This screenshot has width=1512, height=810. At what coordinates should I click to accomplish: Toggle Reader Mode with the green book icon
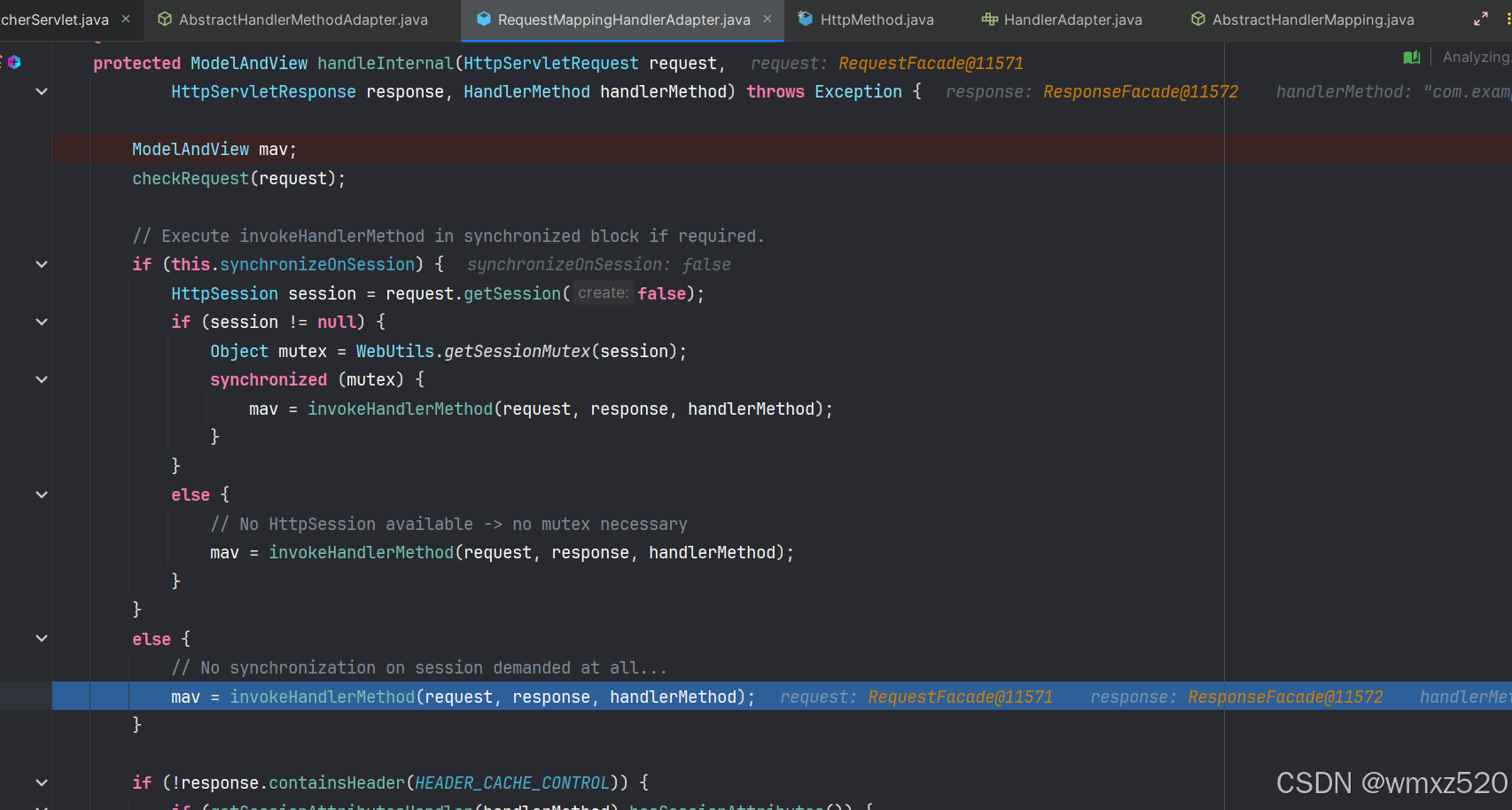(x=1412, y=58)
